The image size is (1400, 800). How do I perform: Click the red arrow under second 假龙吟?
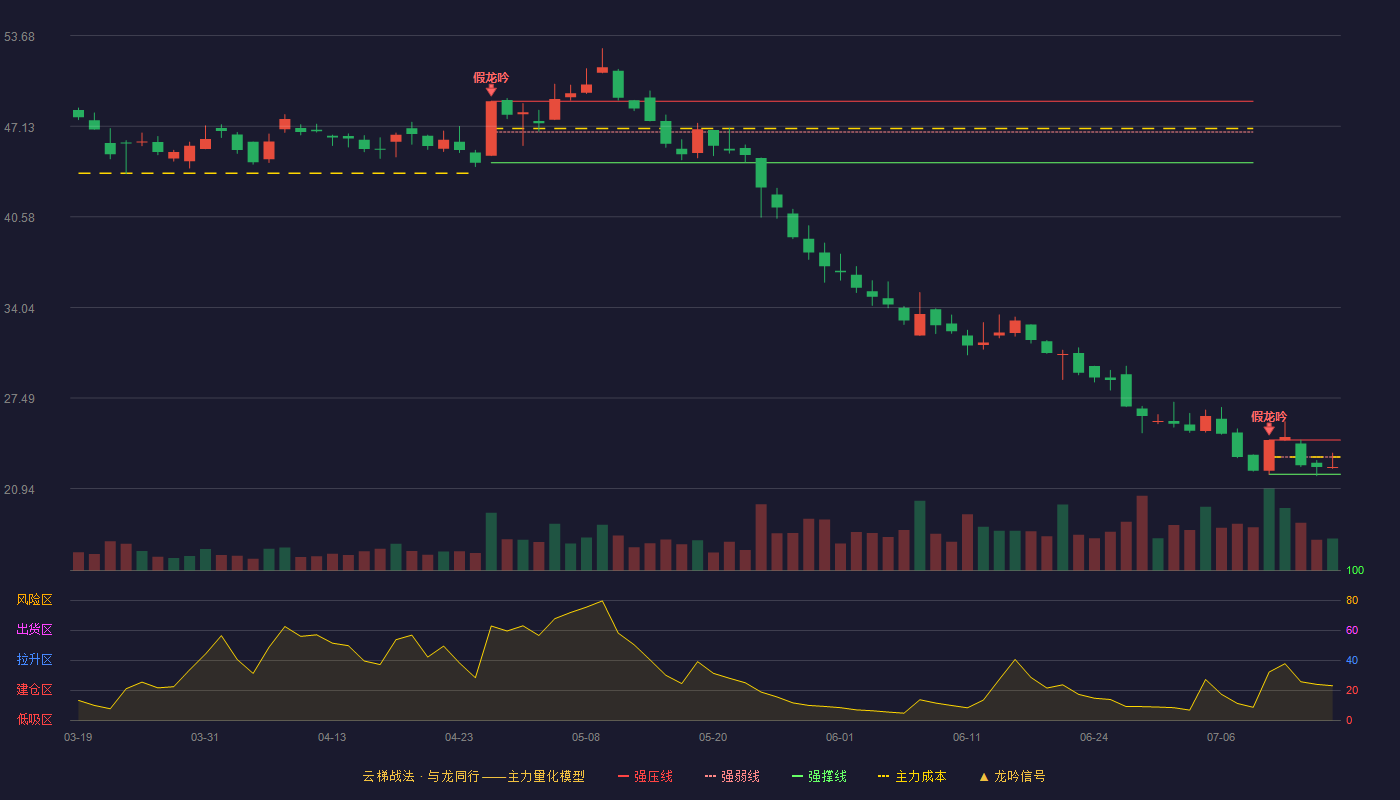coord(1269,430)
